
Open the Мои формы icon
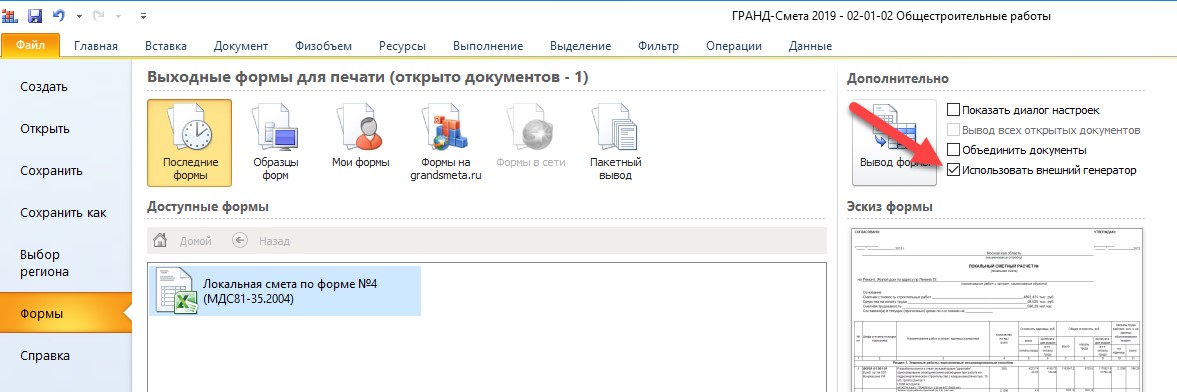point(360,137)
